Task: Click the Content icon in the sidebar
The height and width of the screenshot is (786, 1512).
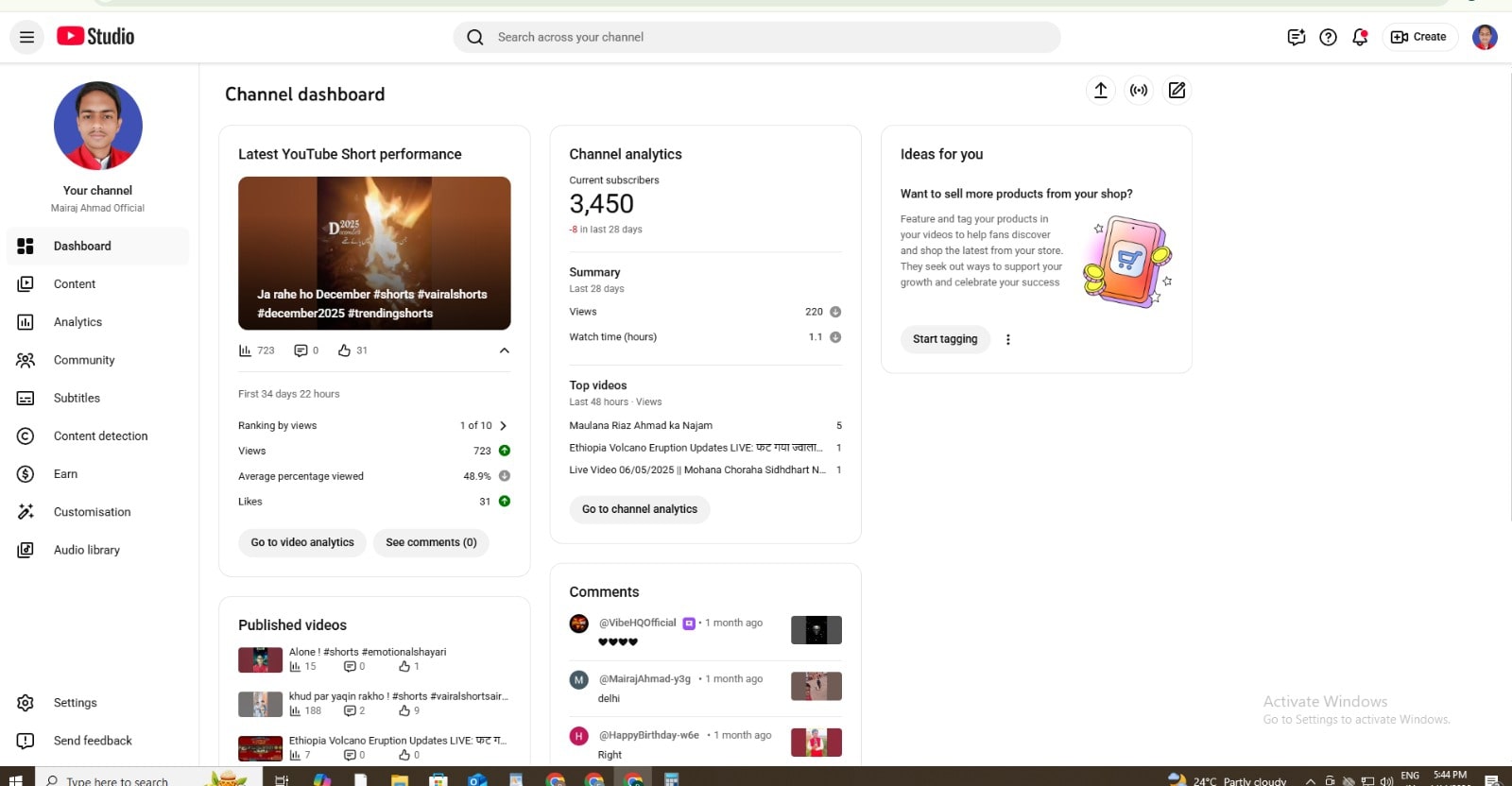Action: pyautogui.click(x=26, y=283)
